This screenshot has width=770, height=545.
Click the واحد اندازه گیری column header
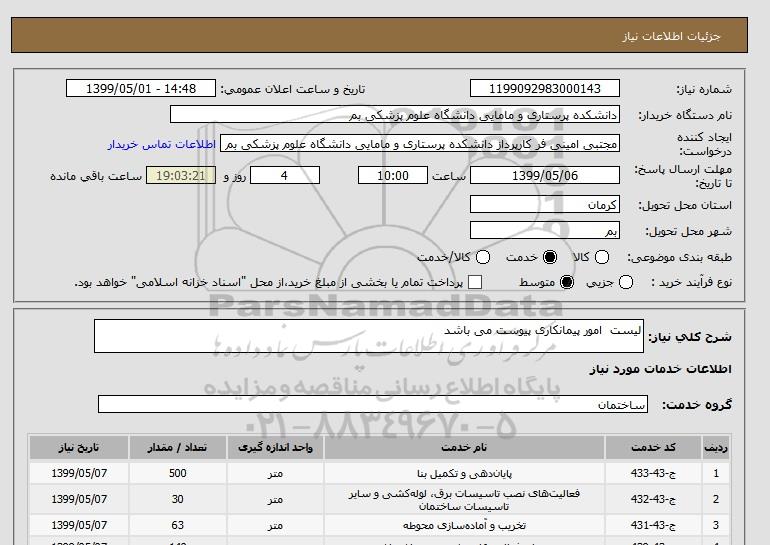point(275,447)
